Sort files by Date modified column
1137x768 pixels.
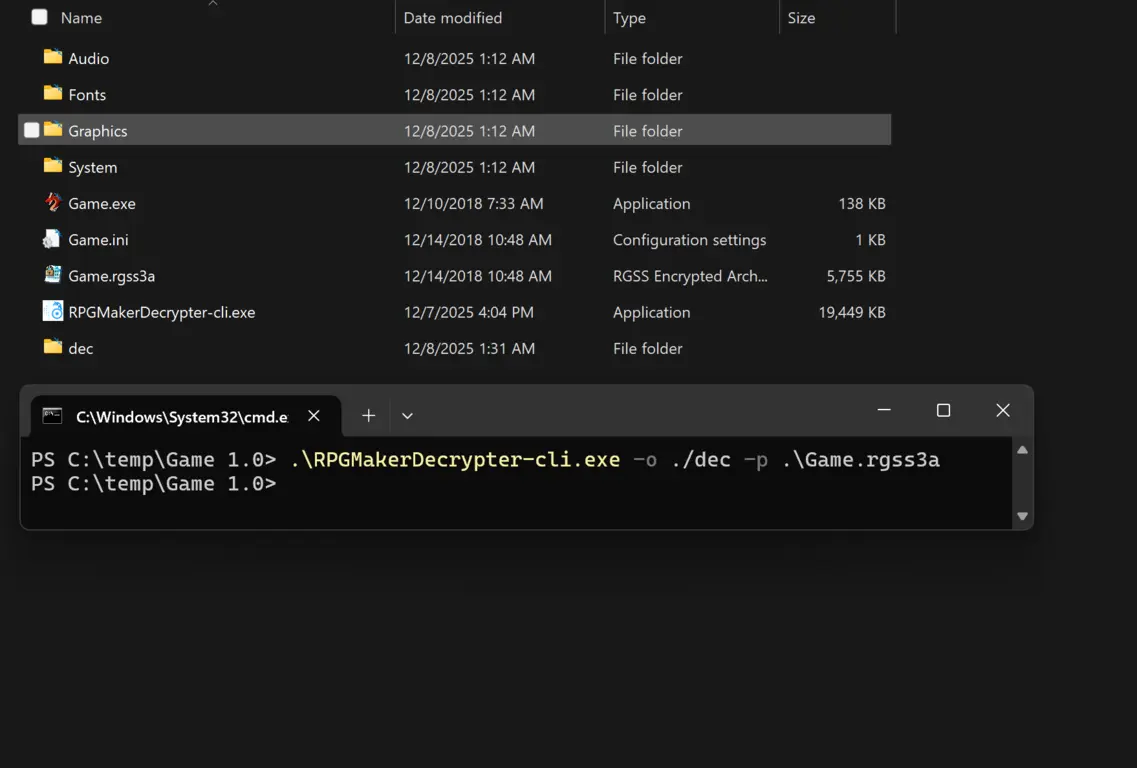click(453, 18)
